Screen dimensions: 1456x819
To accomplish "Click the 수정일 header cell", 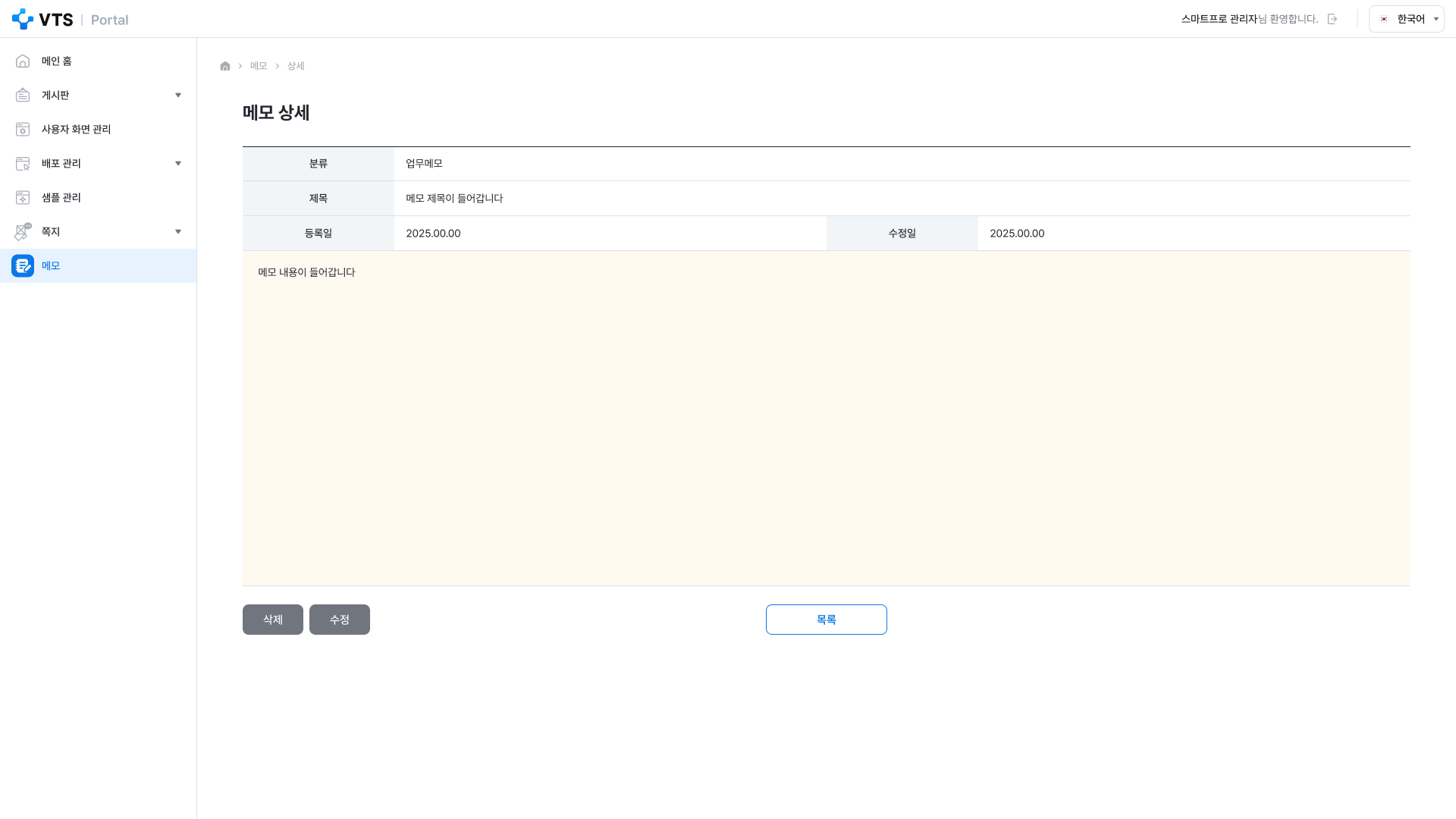I will point(902,234).
